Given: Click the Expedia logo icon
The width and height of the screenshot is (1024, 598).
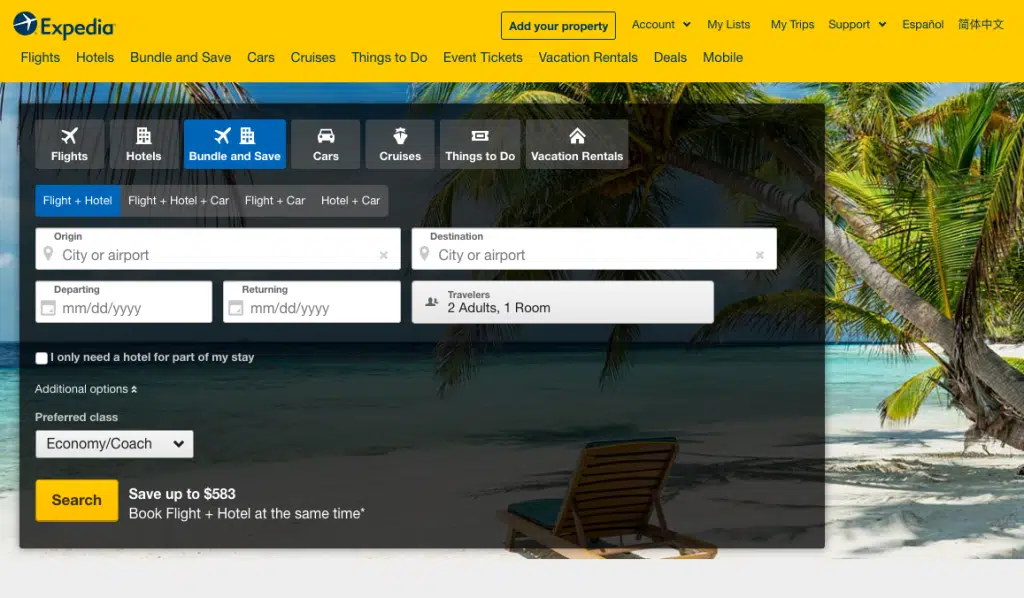Looking at the screenshot, I should (26, 24).
